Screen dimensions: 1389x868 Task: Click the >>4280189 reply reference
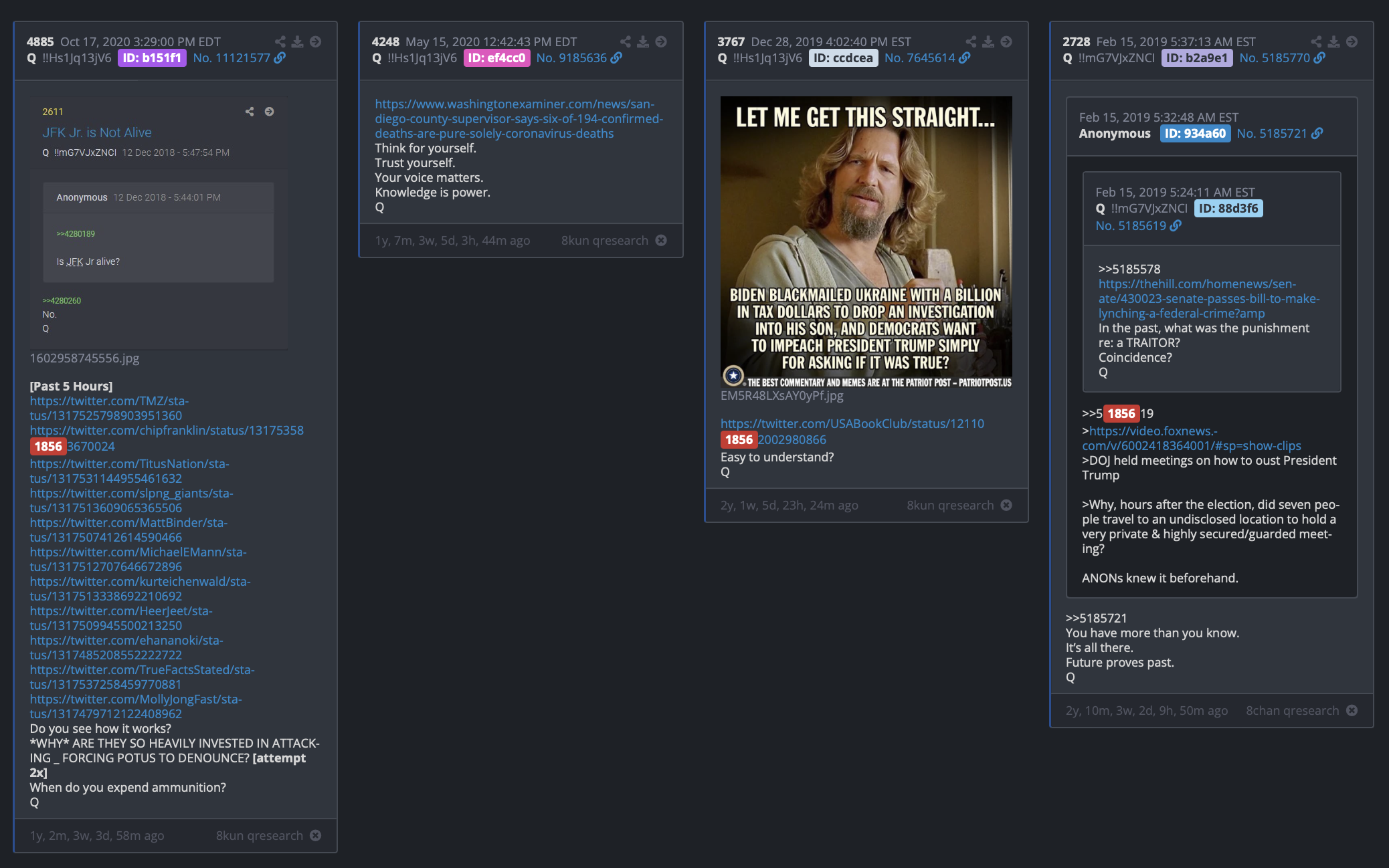[76, 234]
